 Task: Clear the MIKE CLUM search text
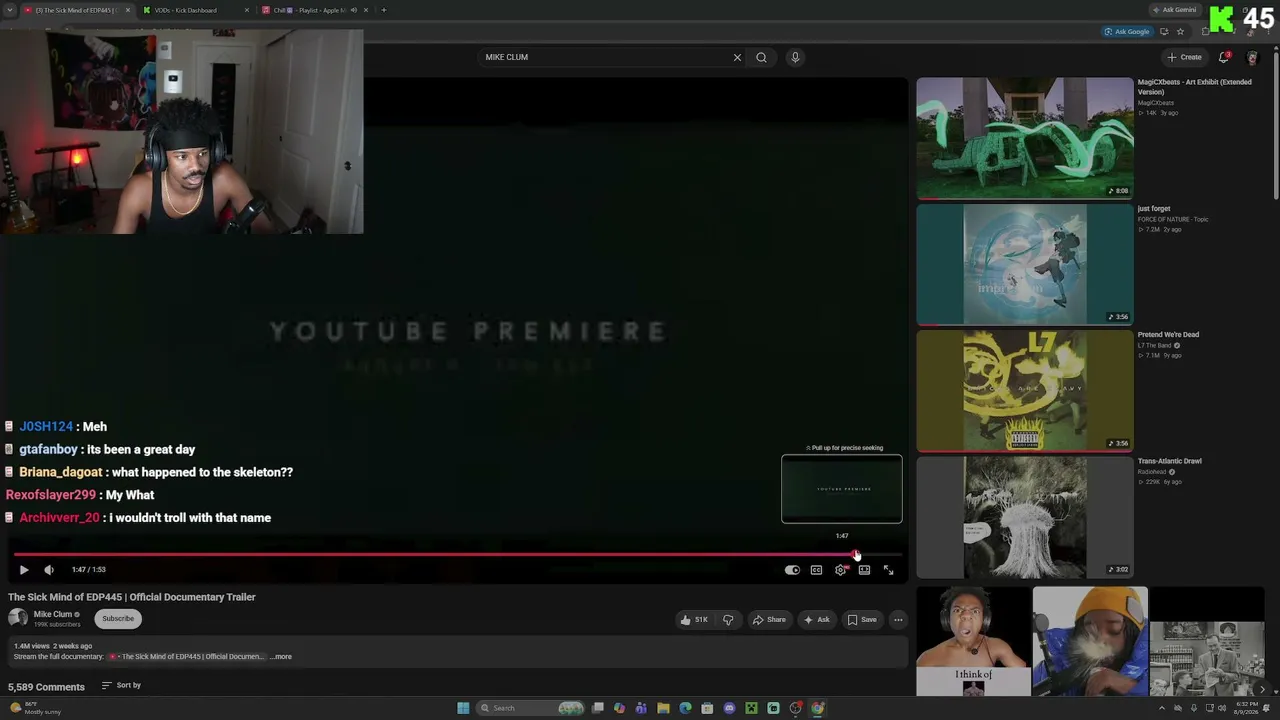737,57
